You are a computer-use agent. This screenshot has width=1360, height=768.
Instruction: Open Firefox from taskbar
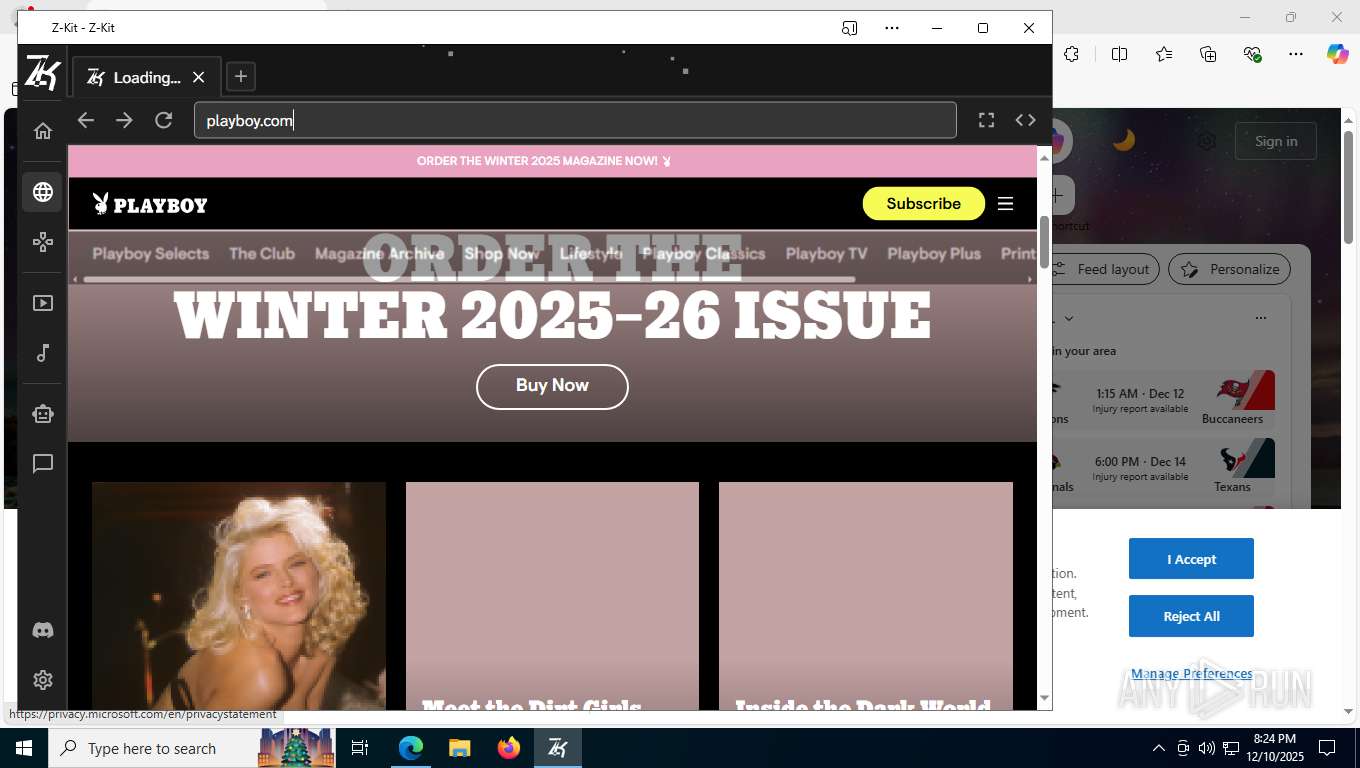509,748
